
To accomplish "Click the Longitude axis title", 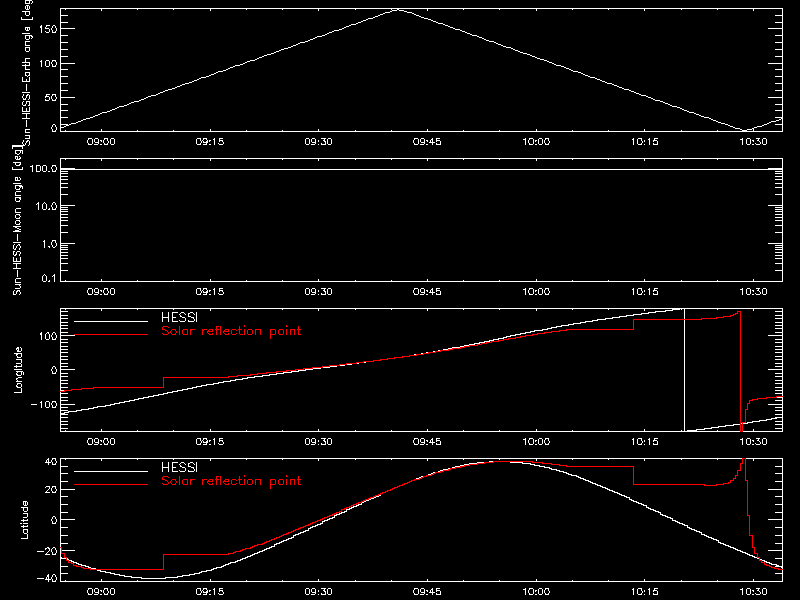I will [18, 370].
